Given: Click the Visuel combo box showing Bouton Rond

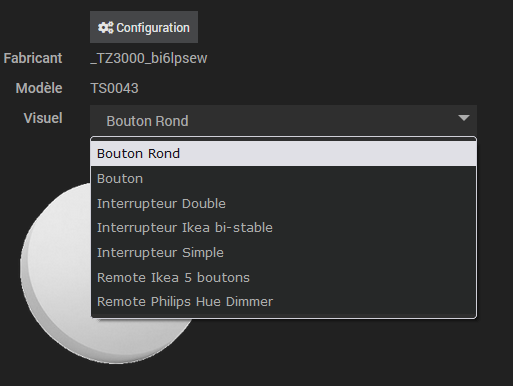Looking at the screenshot, I should (x=283, y=121).
